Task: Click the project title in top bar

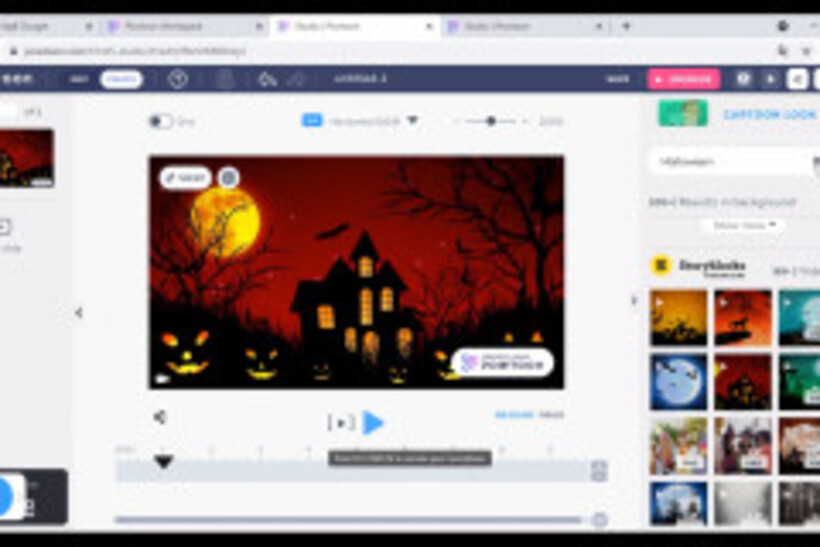Action: 360,78
